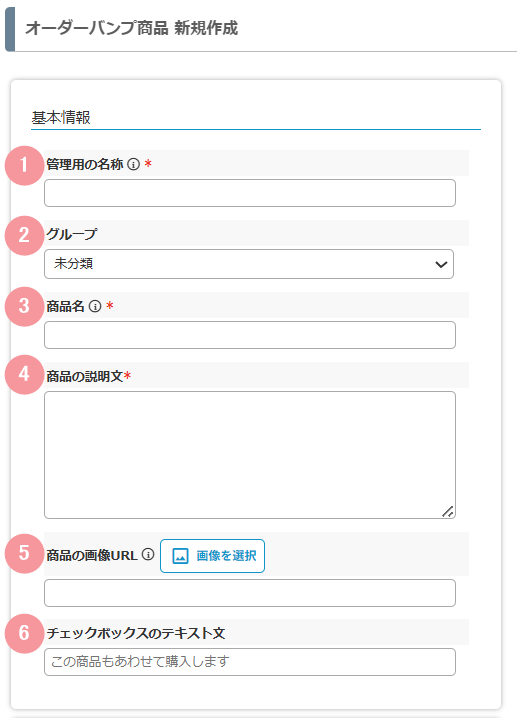This screenshot has height=718, width=517.
Task: Click info icon beside 商品名 label
Action: coord(95,306)
